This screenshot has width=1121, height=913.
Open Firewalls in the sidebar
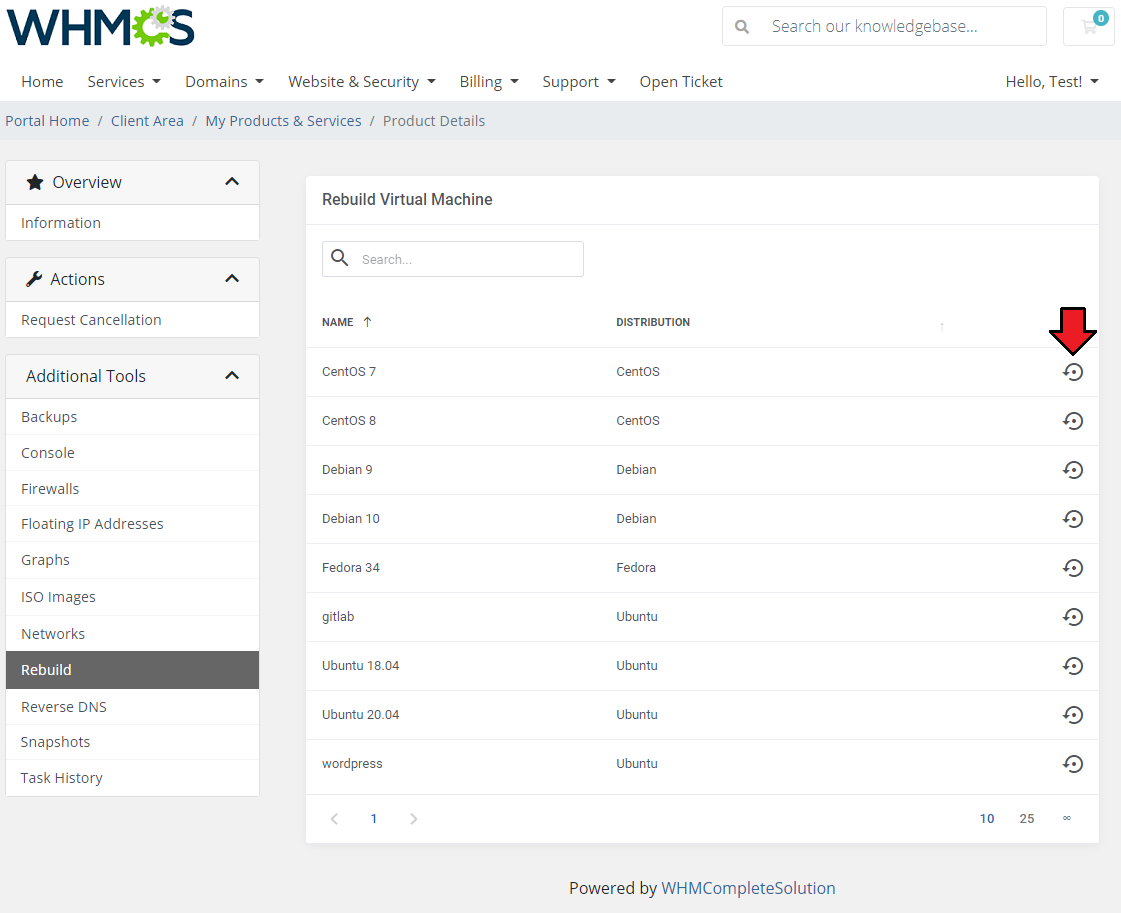(x=132, y=488)
